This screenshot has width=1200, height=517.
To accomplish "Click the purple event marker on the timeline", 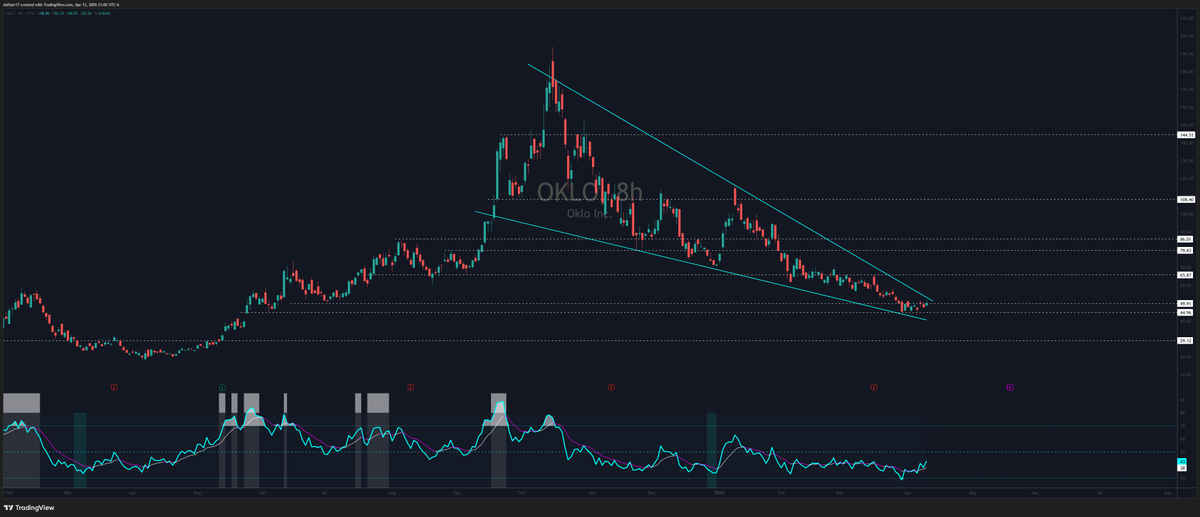I will click(x=1009, y=386).
